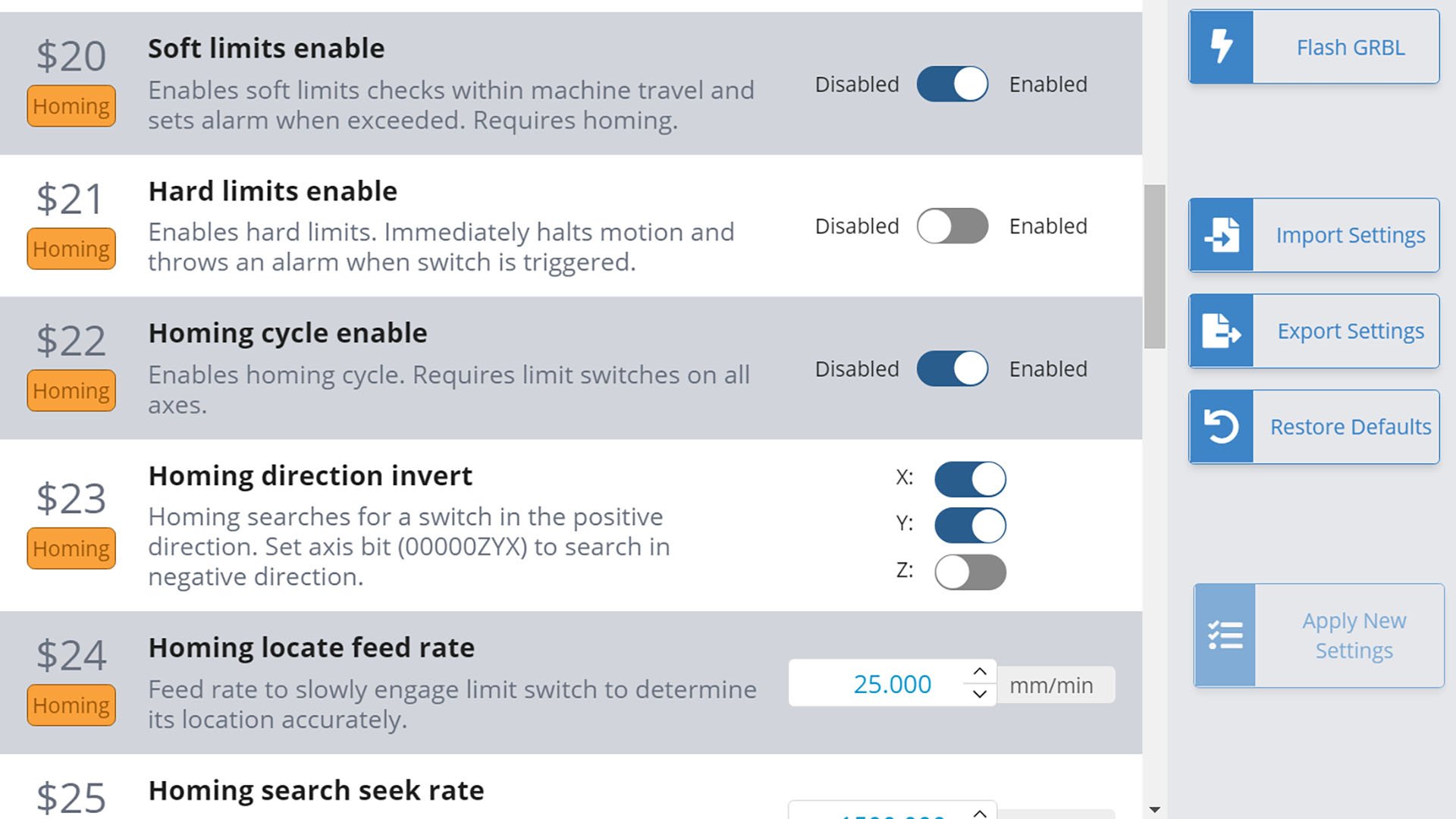Image resolution: width=1456 pixels, height=819 pixels.
Task: Click the Export Settings file icon
Action: click(1221, 331)
